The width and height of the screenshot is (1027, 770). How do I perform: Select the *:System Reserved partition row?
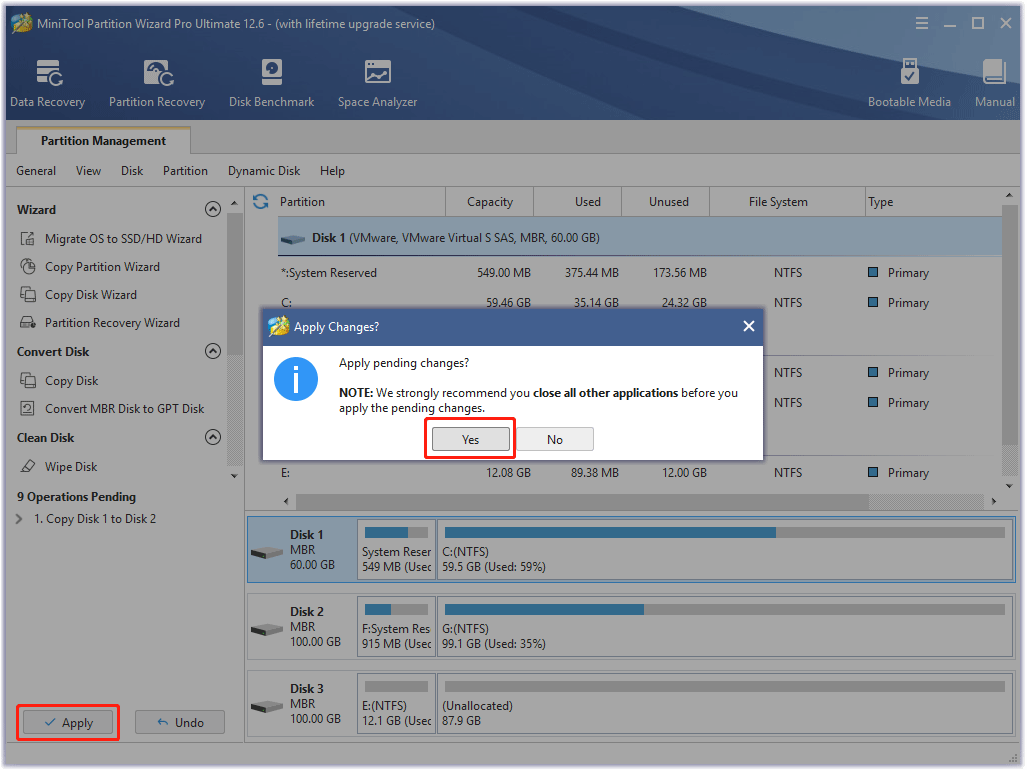pos(640,272)
